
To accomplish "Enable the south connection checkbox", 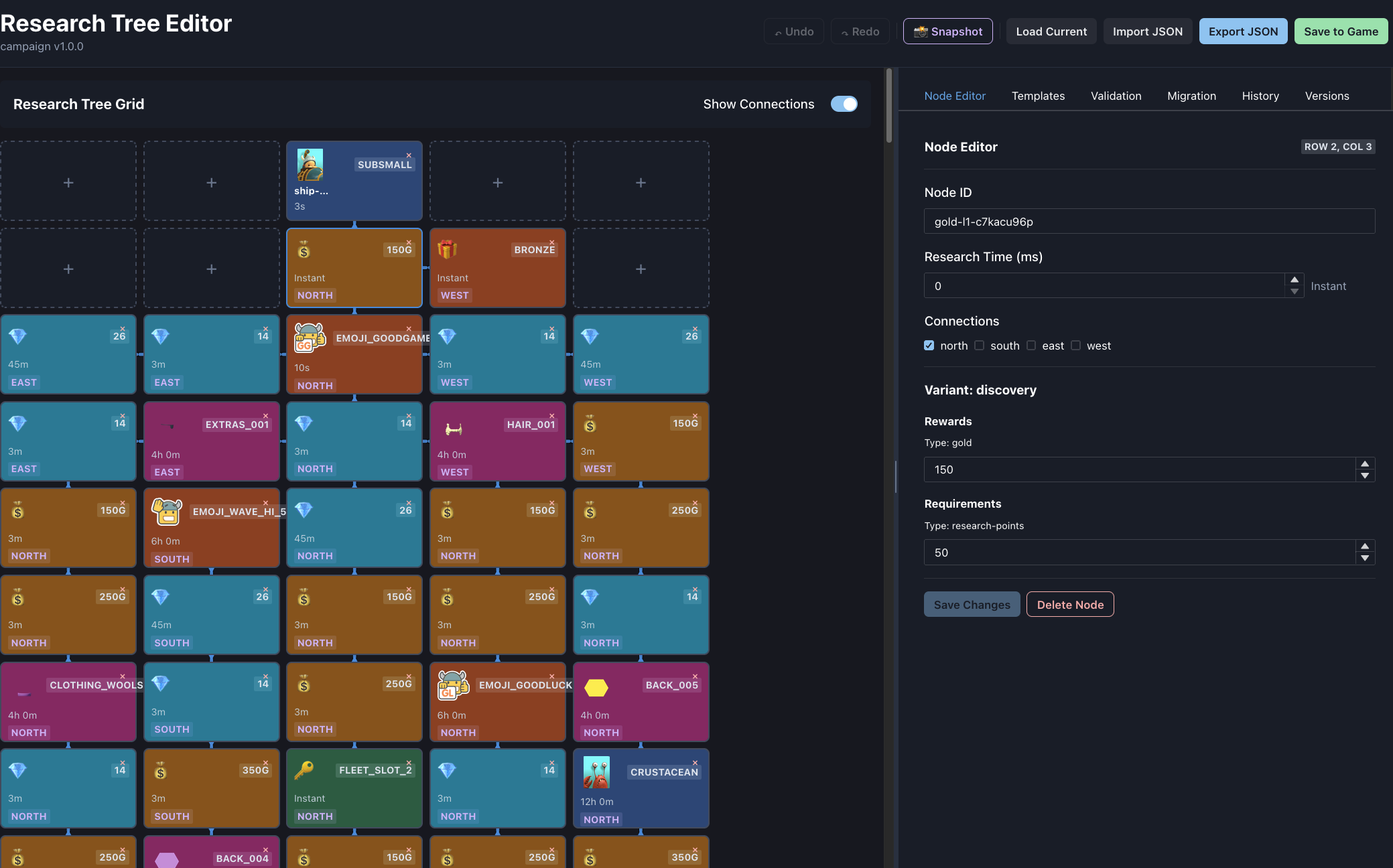I will 980,346.
